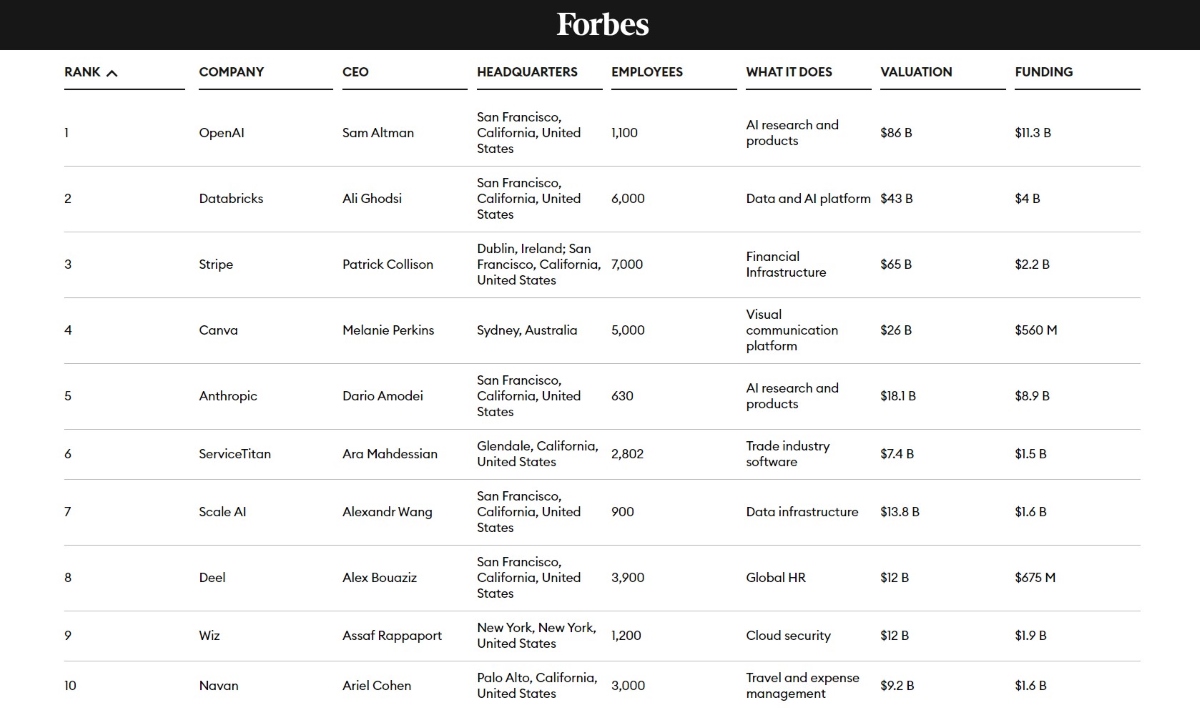Open the Anthropic company entry
The width and height of the screenshot is (1200, 708).
pyautogui.click(x=225, y=396)
